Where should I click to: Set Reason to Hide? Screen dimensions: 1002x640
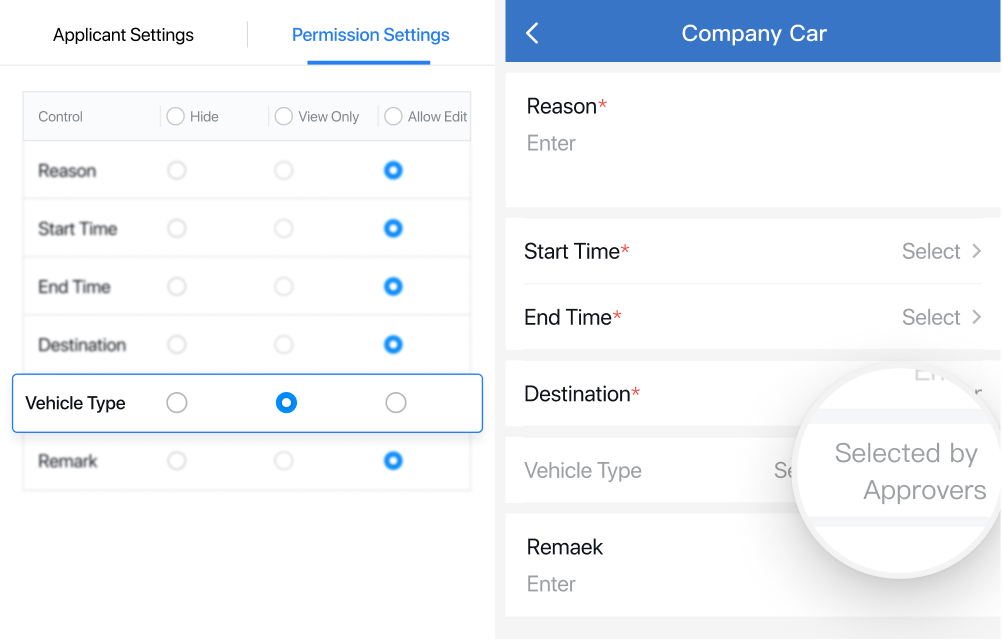pyautogui.click(x=177, y=171)
